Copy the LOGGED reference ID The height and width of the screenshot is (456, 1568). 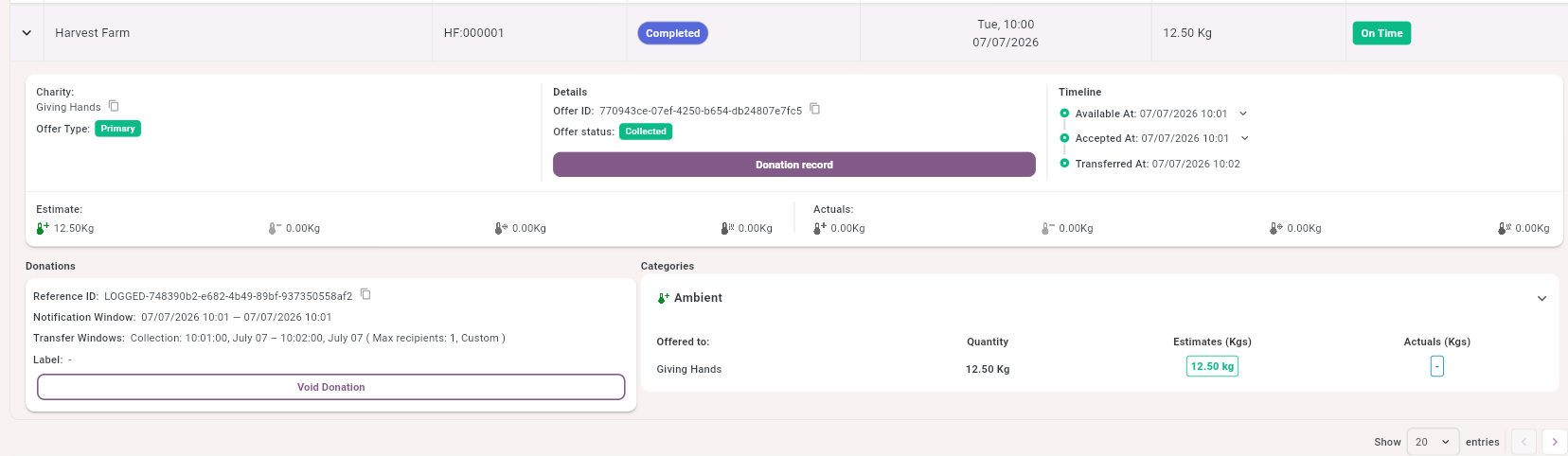point(365,294)
